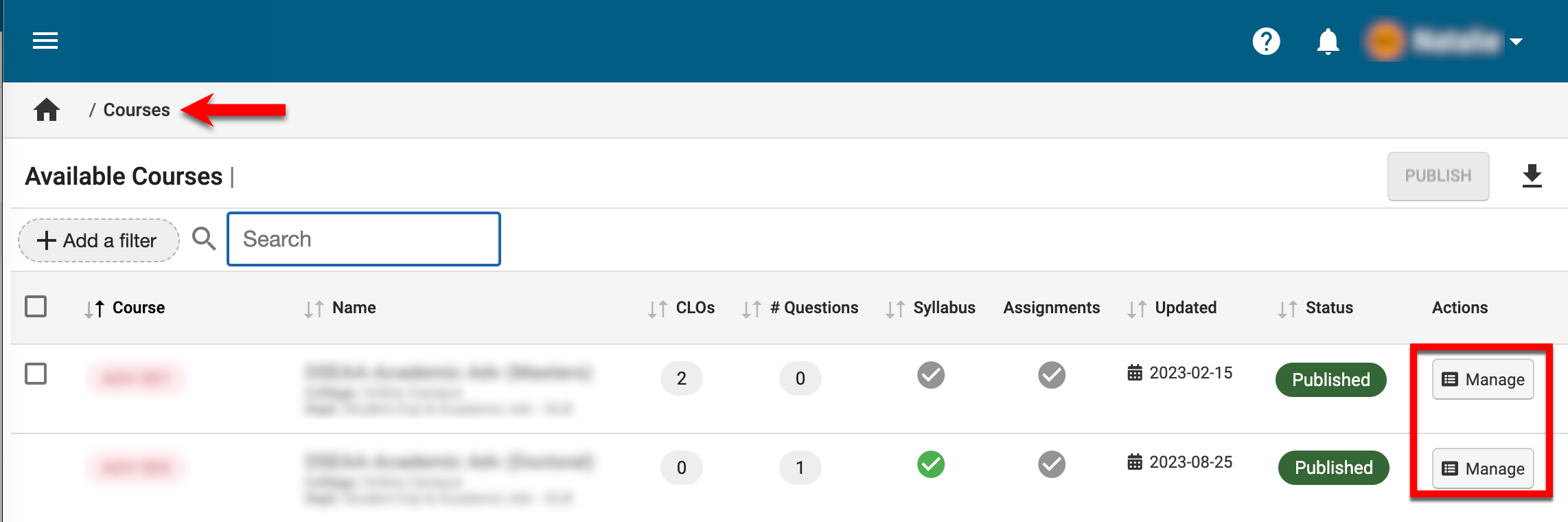Click Manage for the first course

click(1482, 379)
